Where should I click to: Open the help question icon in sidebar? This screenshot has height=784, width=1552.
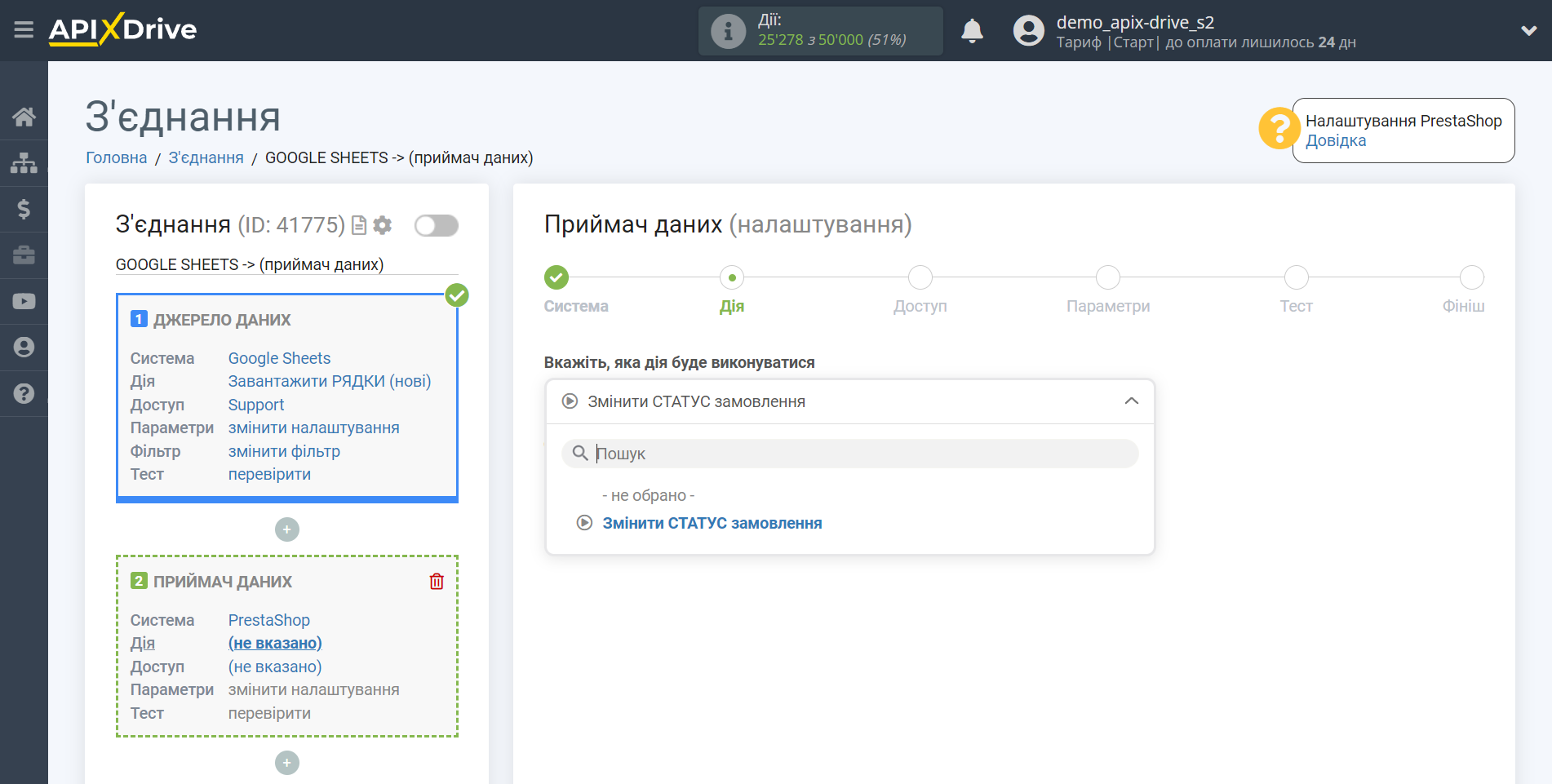24,393
